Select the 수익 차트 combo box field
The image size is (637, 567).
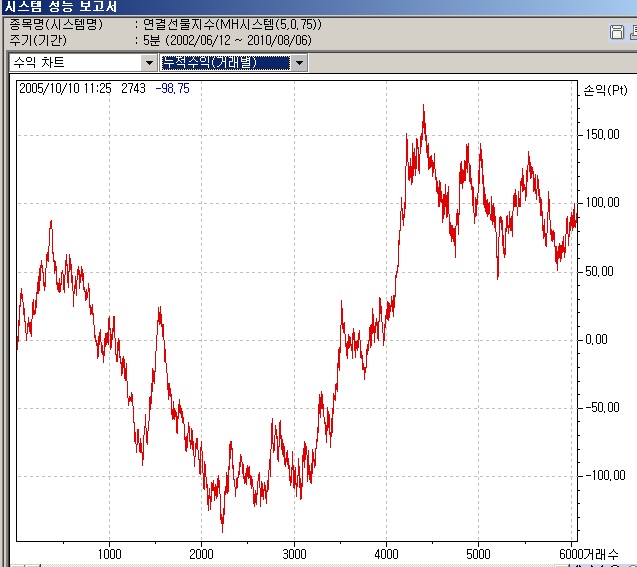(83, 63)
